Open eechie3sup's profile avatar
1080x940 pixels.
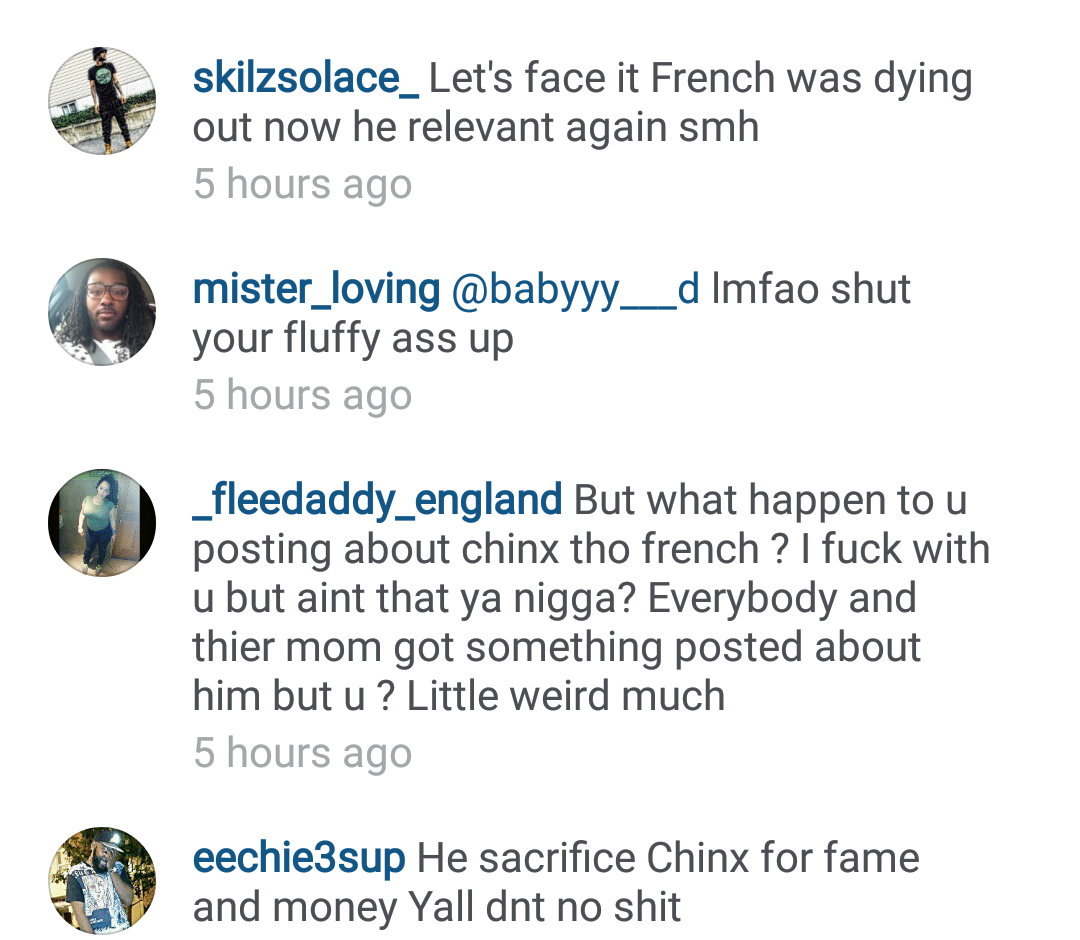tap(102, 881)
